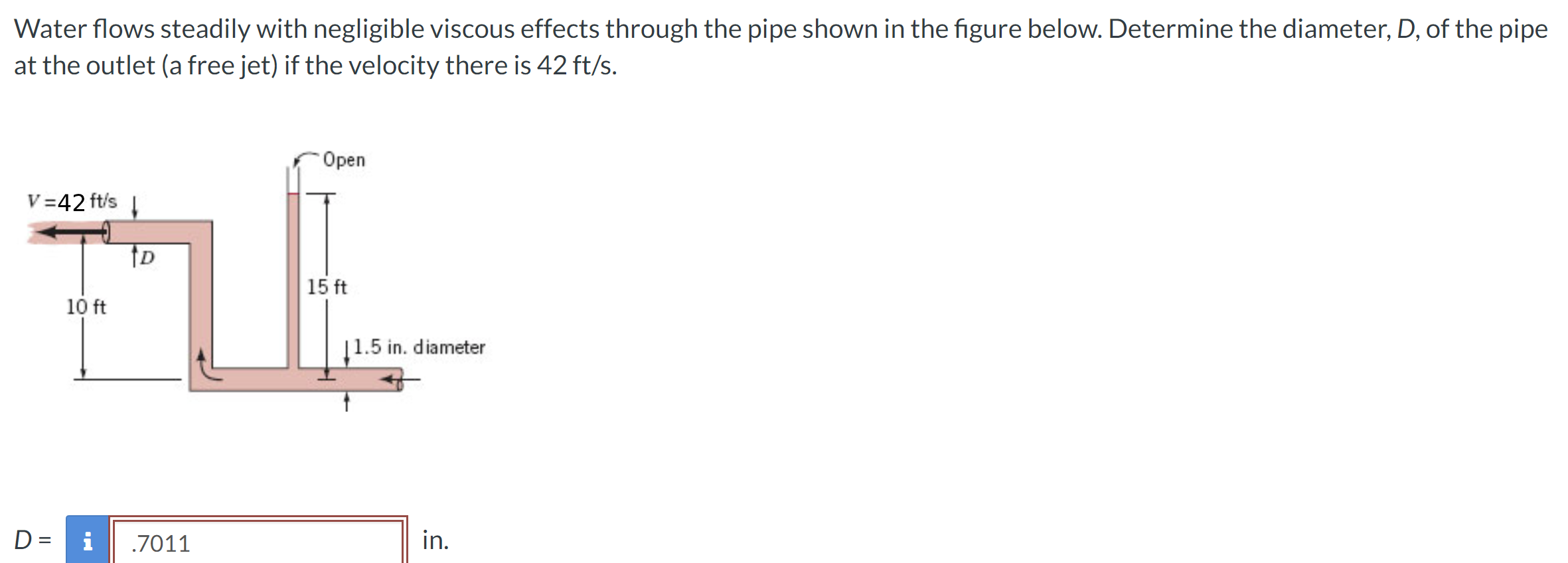Click the blue info icon beside D
This screenshot has height=563, width=1568.
87,542
